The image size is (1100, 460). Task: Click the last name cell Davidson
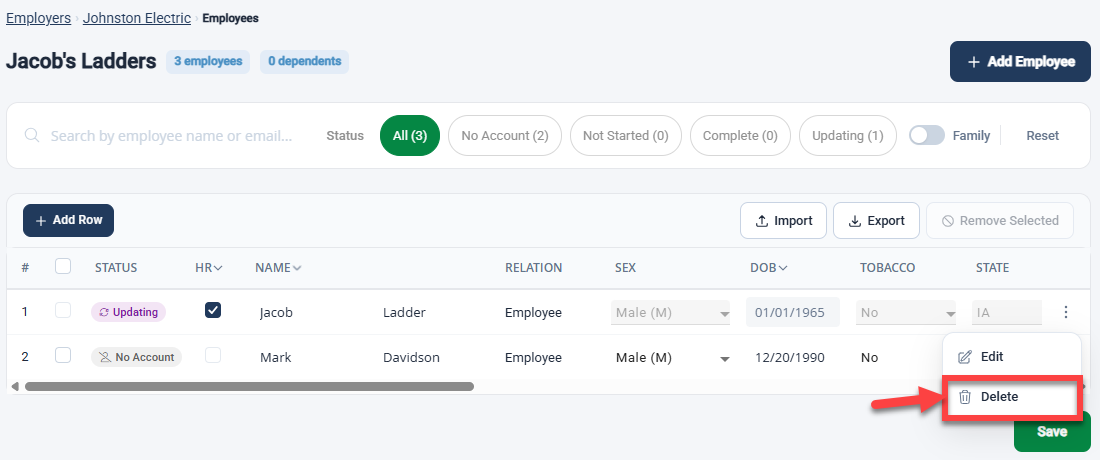tap(411, 358)
